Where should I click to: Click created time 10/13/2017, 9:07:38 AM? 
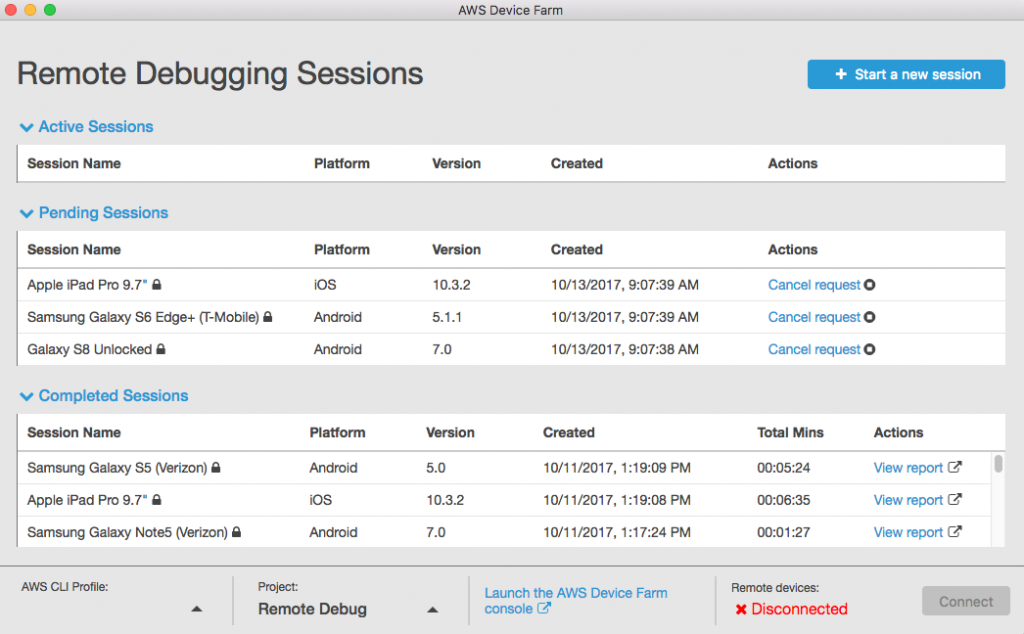point(624,349)
